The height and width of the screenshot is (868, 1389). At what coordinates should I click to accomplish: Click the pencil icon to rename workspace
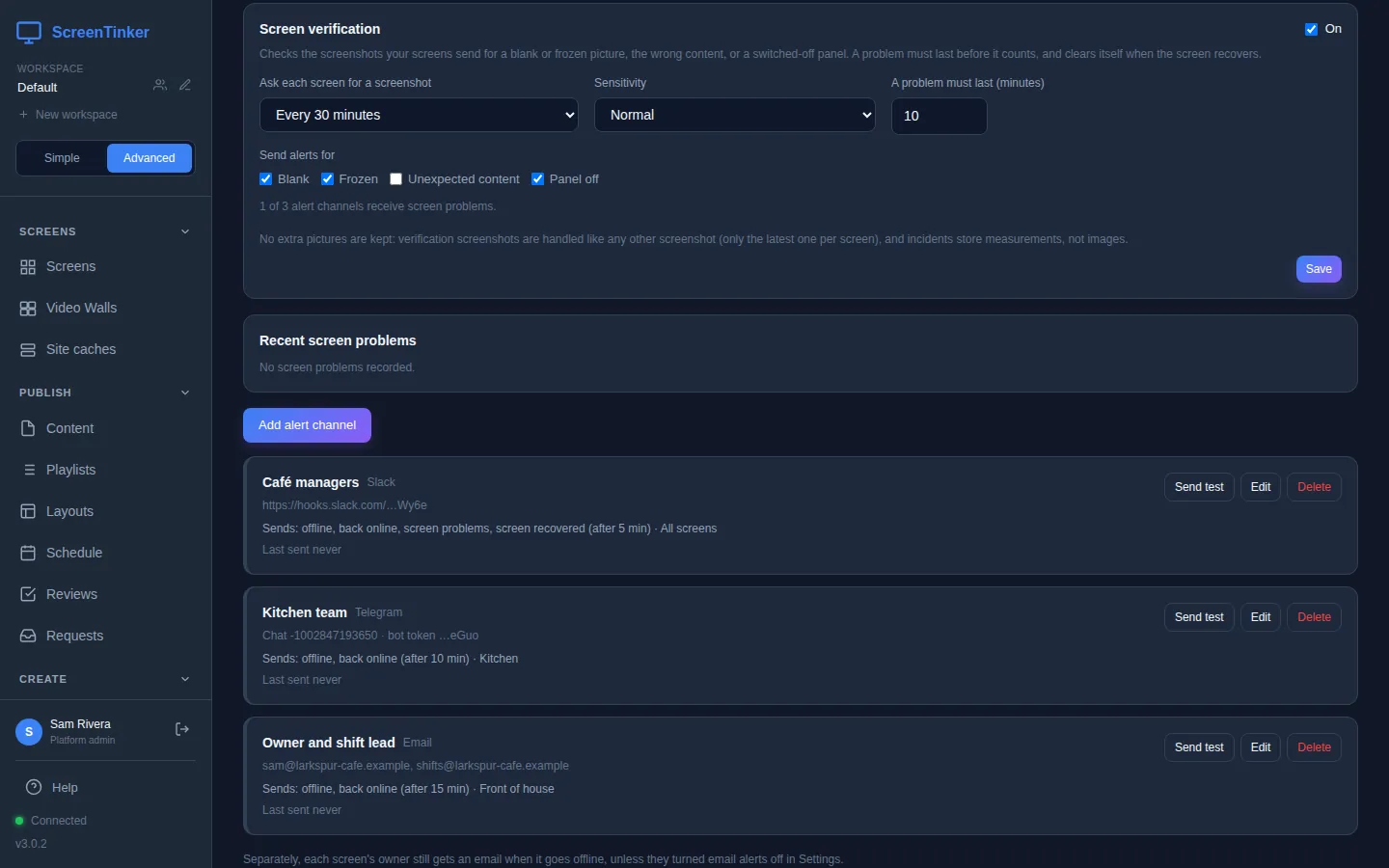point(185,86)
